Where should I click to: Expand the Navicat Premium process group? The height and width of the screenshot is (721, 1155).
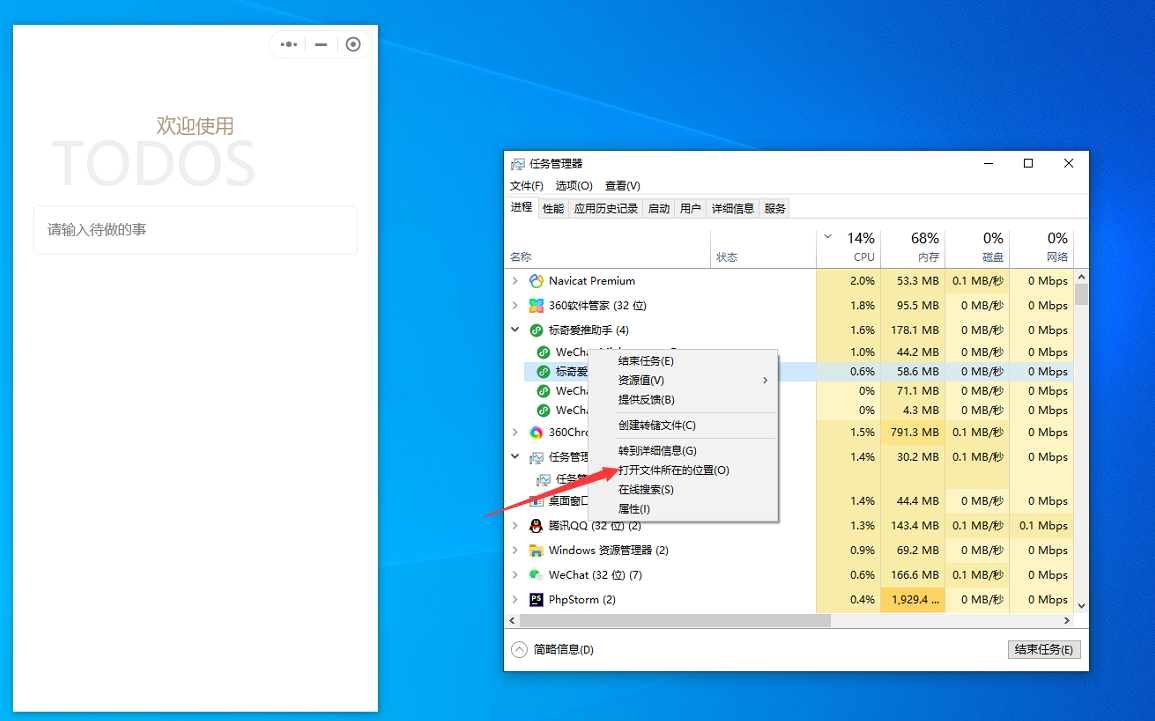(515, 281)
